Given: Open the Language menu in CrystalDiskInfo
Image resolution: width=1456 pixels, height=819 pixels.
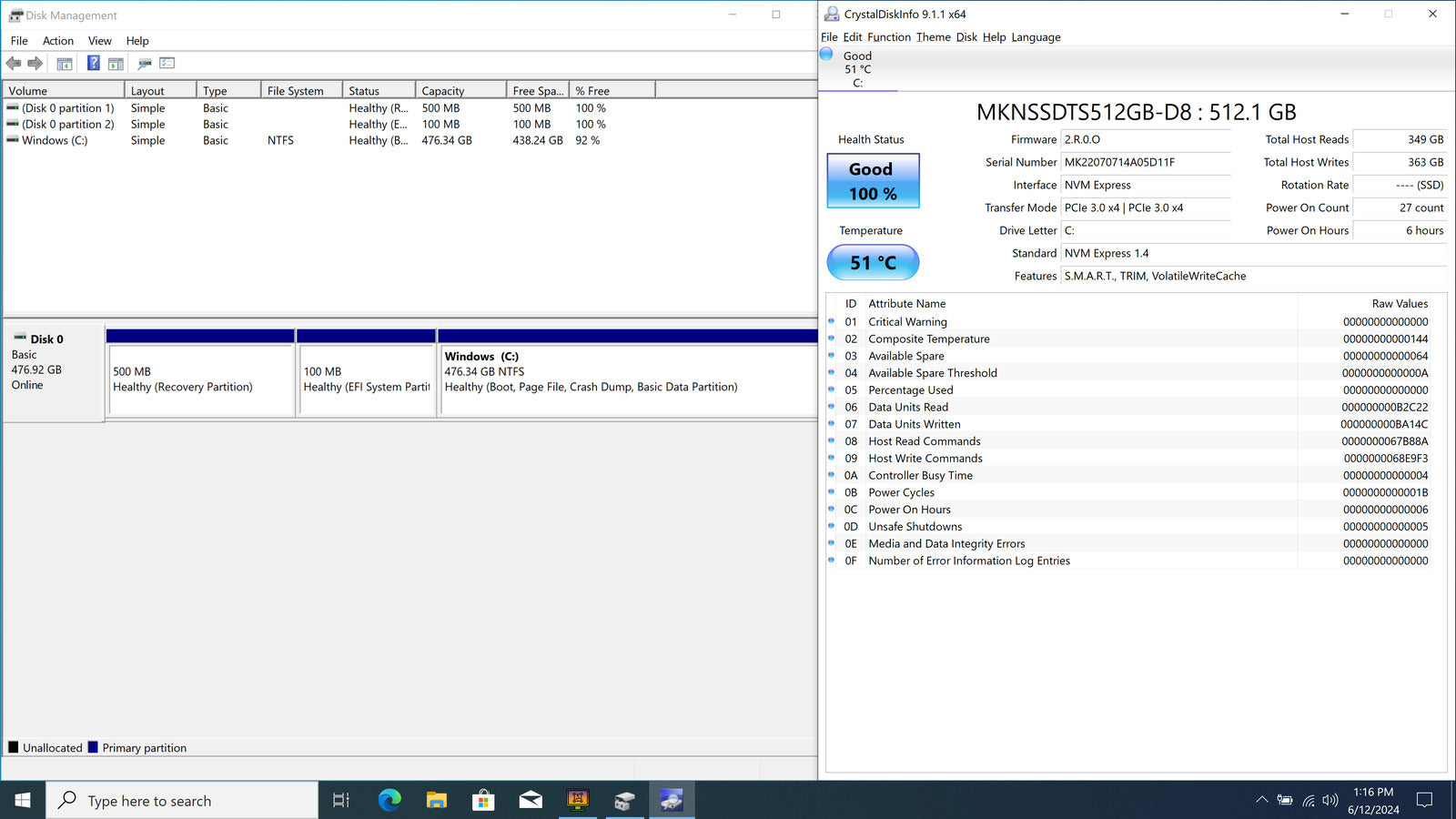Looking at the screenshot, I should pos(1036,37).
